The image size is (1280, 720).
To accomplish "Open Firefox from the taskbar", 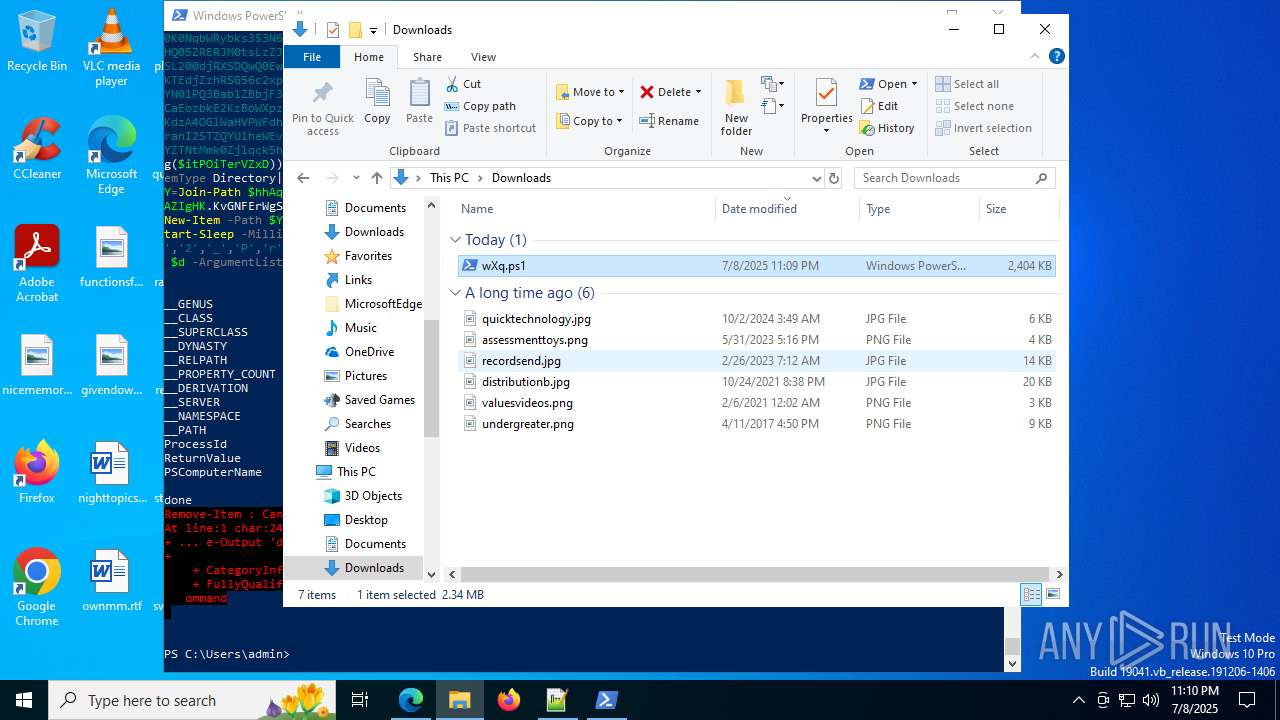I will [509, 700].
